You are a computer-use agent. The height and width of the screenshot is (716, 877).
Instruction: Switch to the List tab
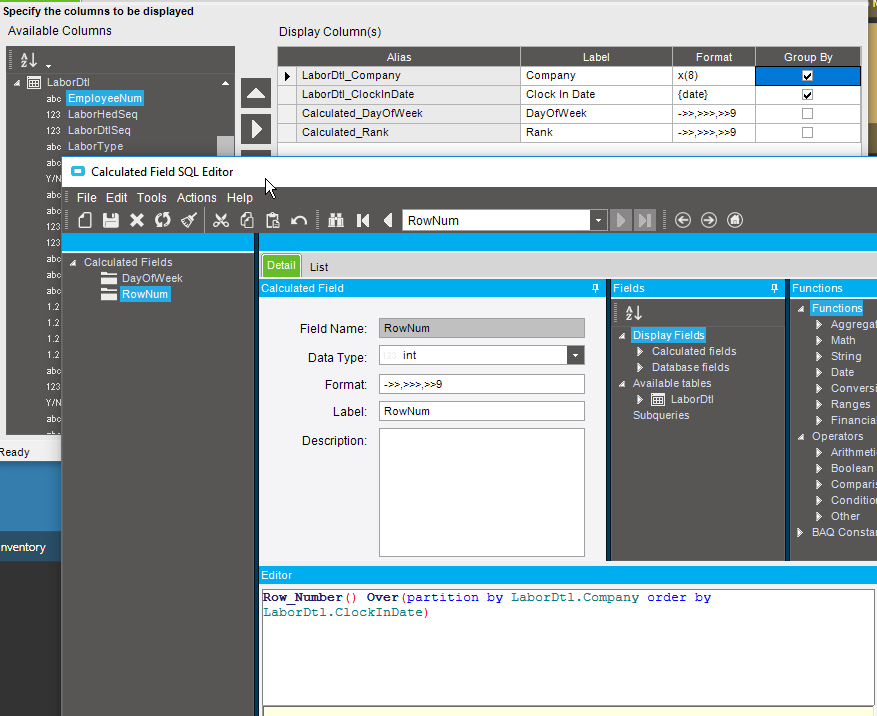[319, 267]
